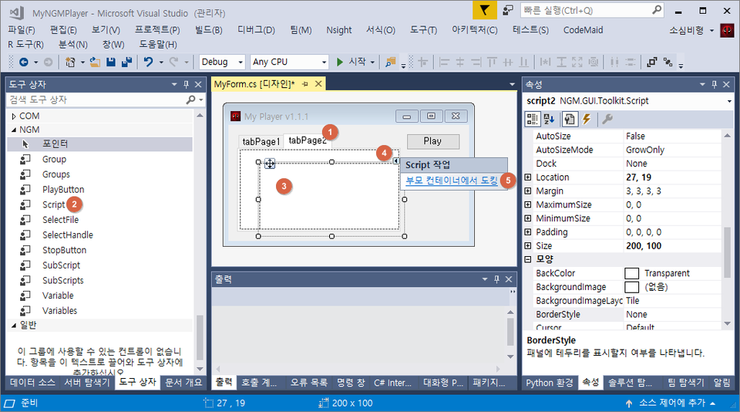Show the properties page icon
The height and width of the screenshot is (412, 740).
pyautogui.click(x=570, y=119)
